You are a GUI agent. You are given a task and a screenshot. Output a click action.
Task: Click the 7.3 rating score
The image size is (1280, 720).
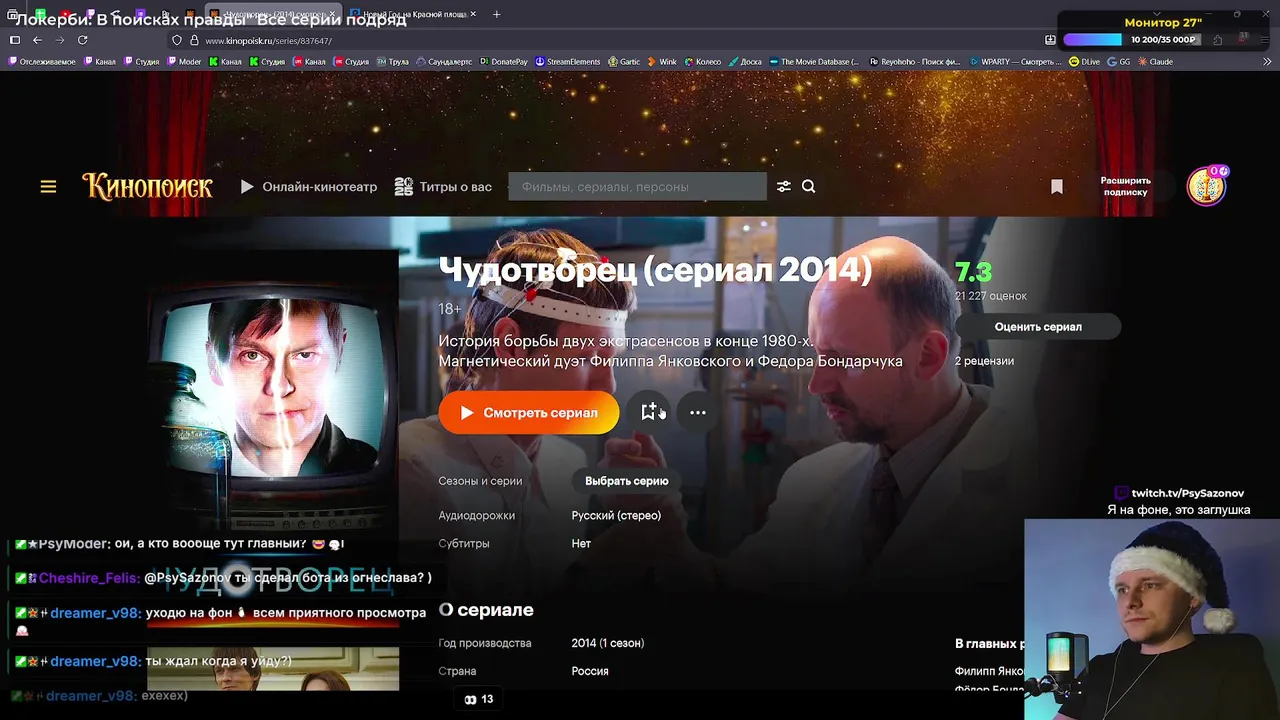973,272
